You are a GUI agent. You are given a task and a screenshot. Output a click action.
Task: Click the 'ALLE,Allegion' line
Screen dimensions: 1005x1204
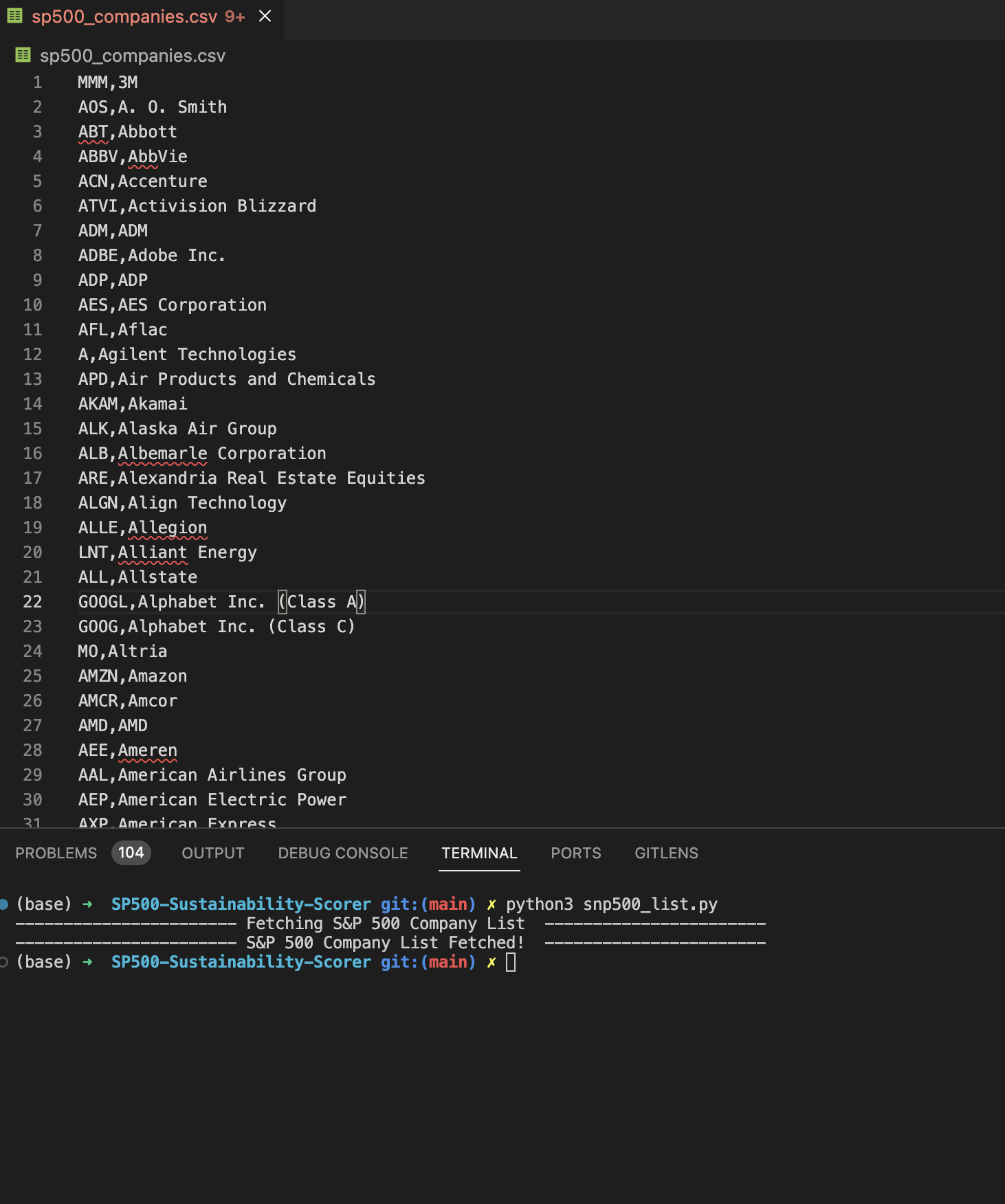point(143,528)
